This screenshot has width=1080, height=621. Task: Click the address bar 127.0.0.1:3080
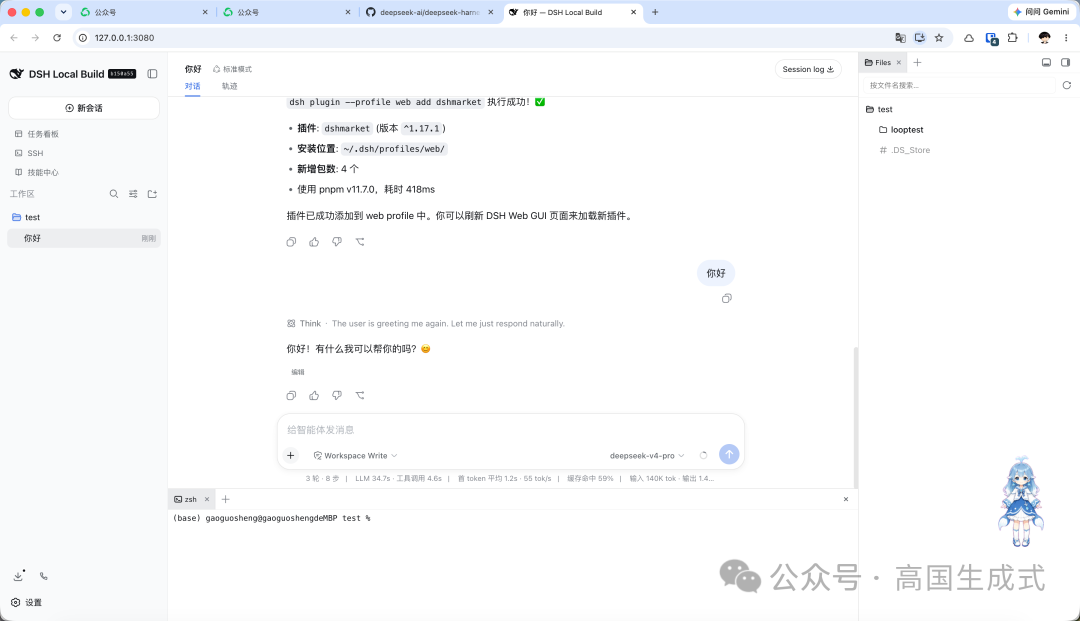coord(125,38)
